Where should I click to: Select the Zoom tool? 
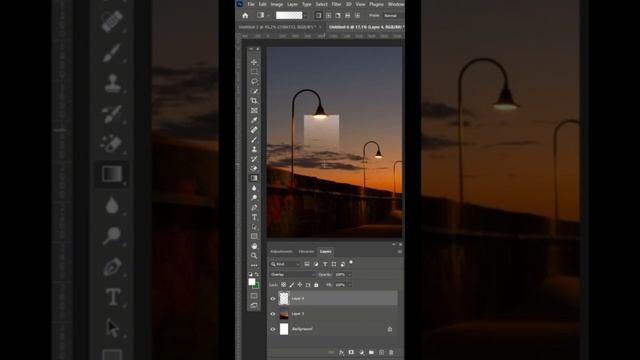pyautogui.click(x=254, y=256)
